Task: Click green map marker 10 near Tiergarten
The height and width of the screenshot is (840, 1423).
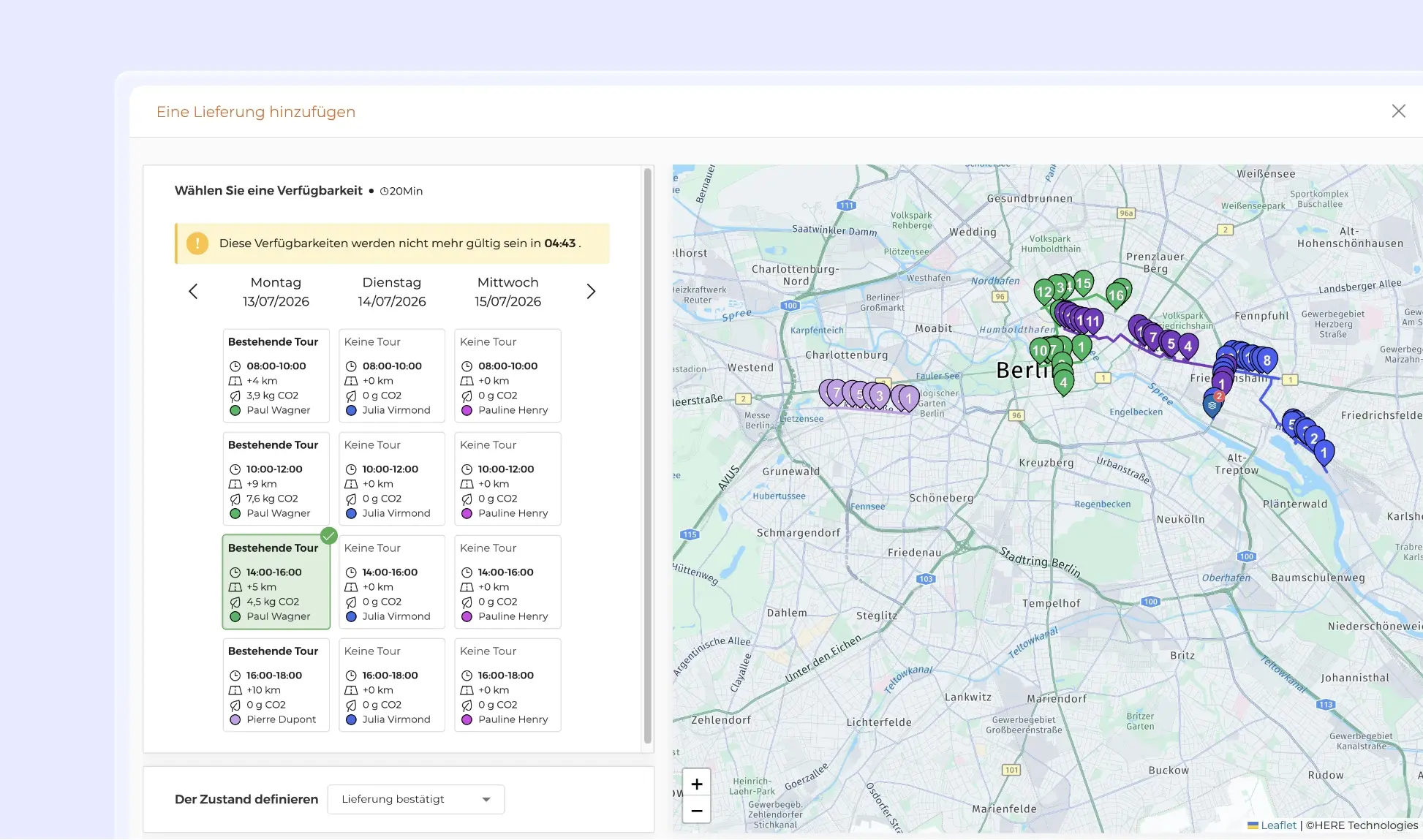Action: 1039,351
